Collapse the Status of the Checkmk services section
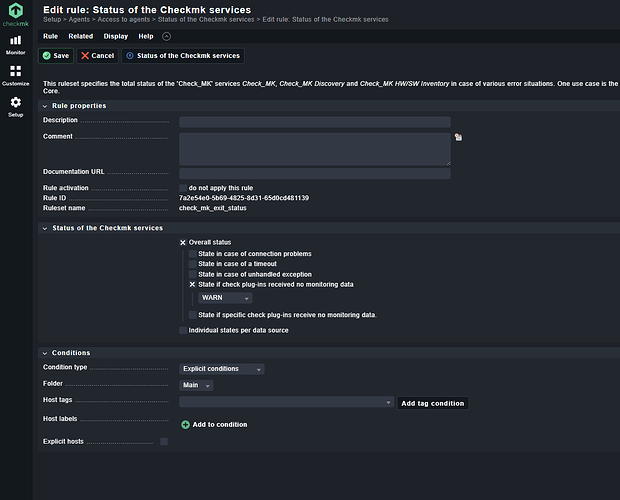This screenshot has width=620, height=500. pos(45,228)
